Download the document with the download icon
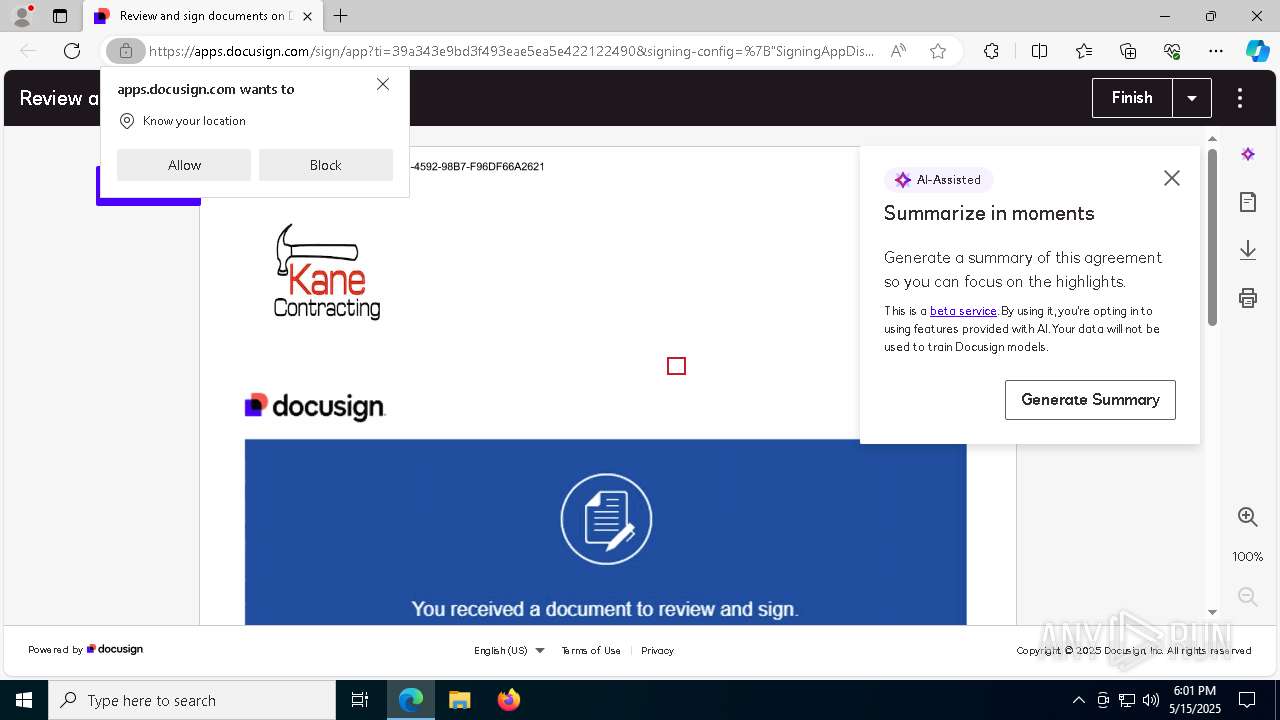The height and width of the screenshot is (720, 1280). (x=1247, y=250)
